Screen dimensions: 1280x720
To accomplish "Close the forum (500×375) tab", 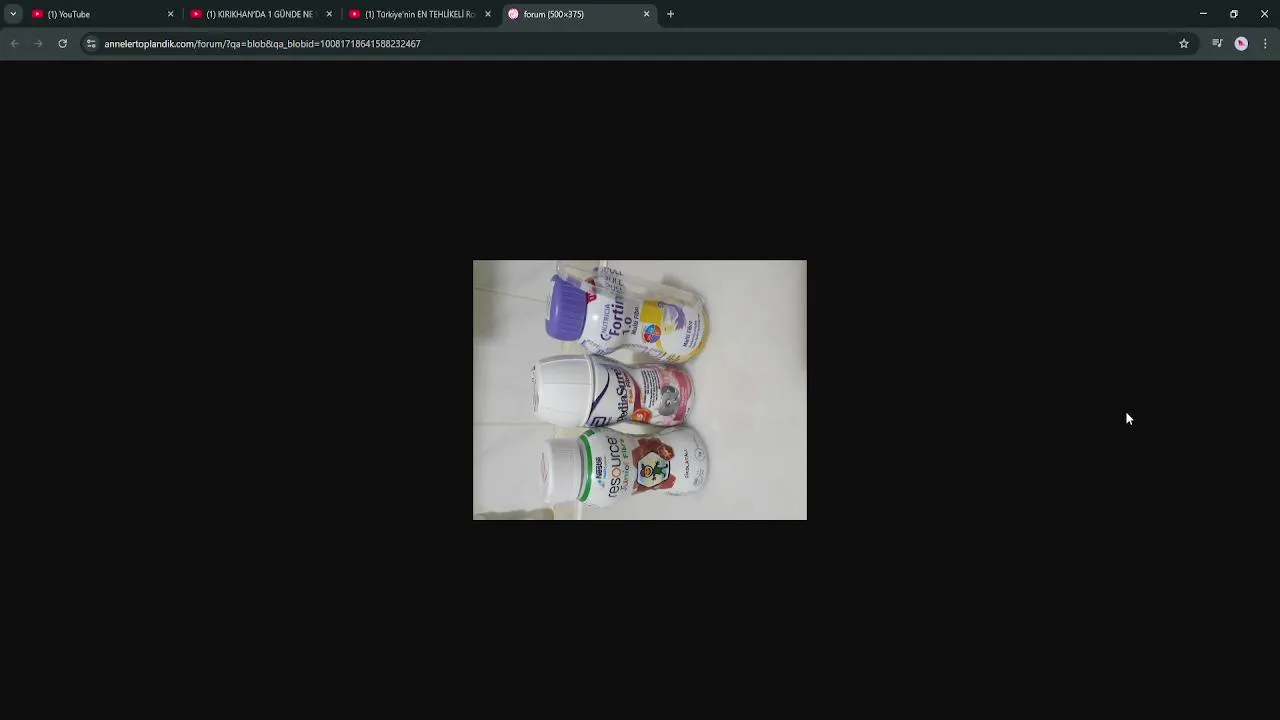I will coord(646,14).
